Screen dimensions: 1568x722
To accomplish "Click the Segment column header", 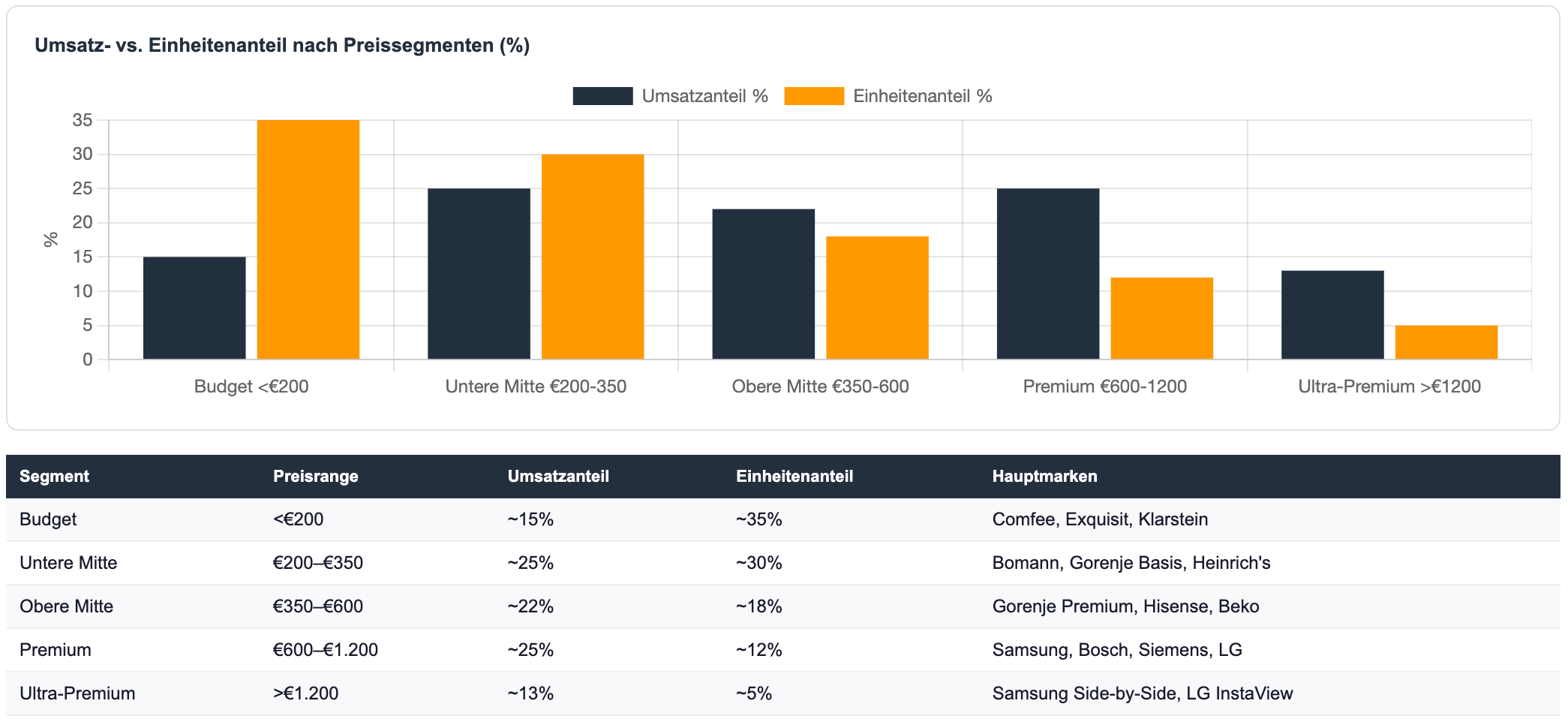I will pyautogui.click(x=54, y=477).
